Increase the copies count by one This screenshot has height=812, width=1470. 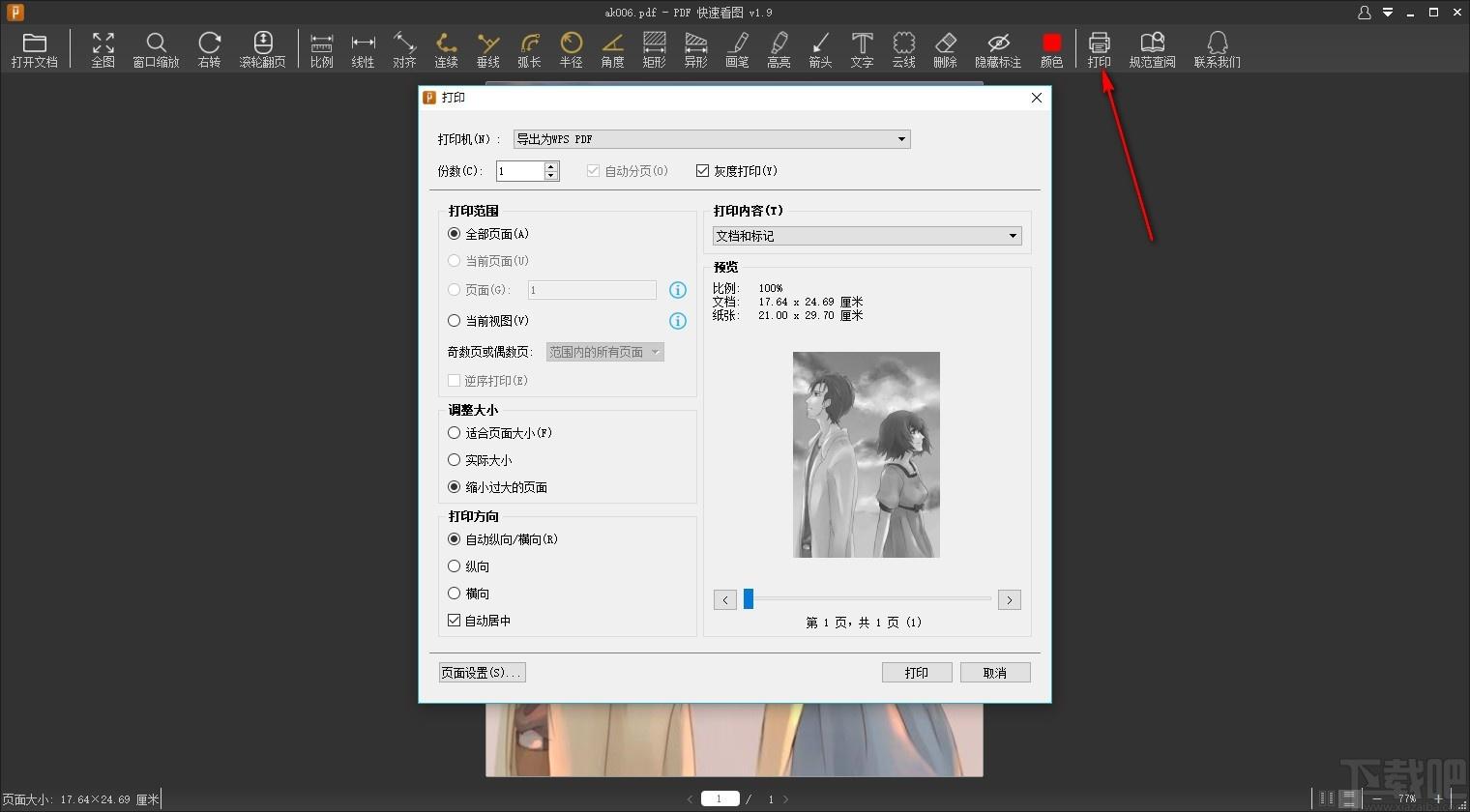tap(551, 166)
